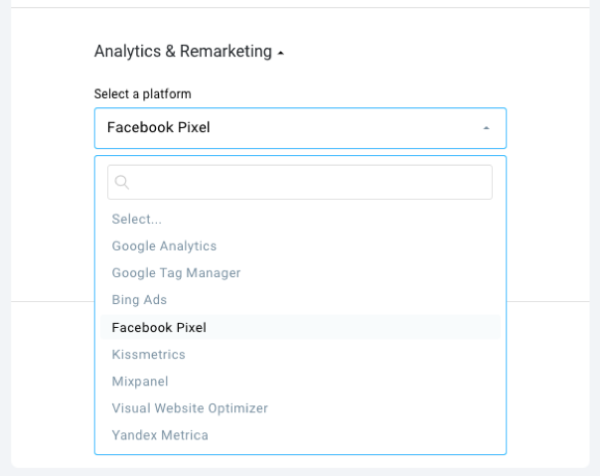Select Google Analytics from the list
Image resolution: width=600 pixels, height=476 pixels.
pos(164,246)
